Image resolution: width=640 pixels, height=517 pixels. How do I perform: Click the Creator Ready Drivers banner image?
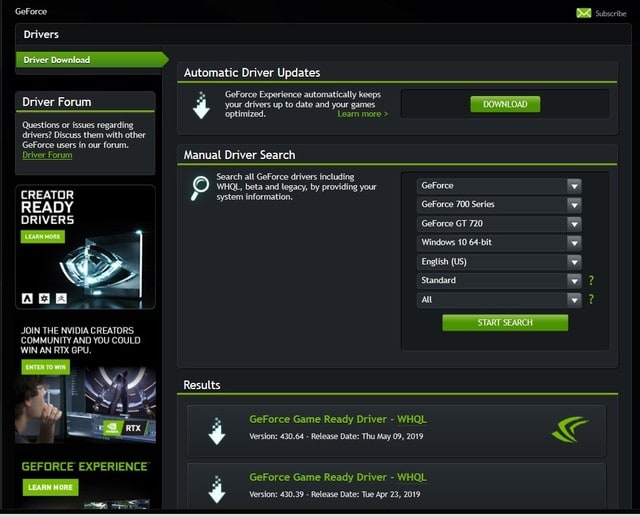click(x=85, y=247)
